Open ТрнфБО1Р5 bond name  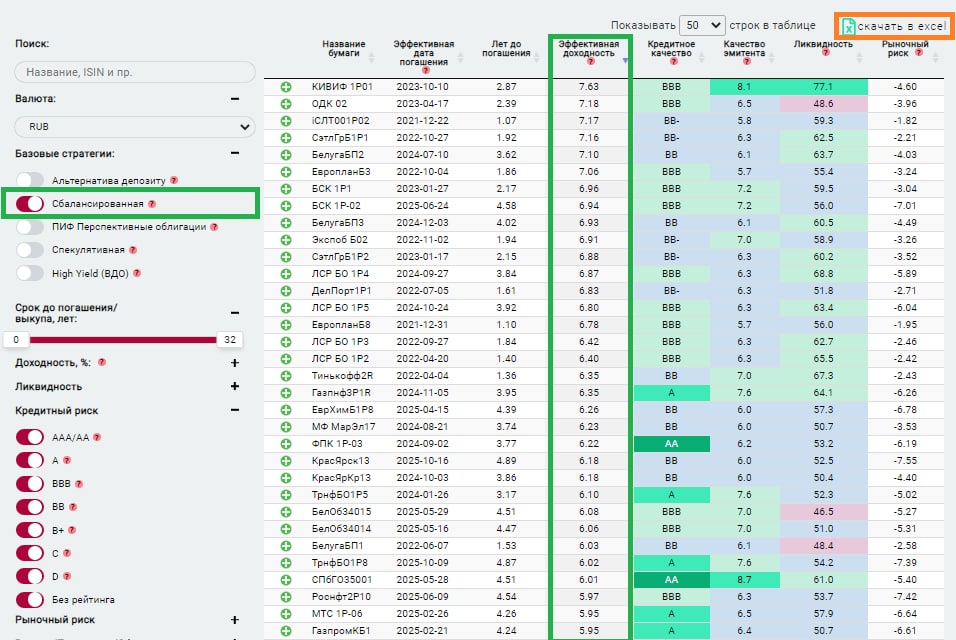pyautogui.click(x=340, y=495)
